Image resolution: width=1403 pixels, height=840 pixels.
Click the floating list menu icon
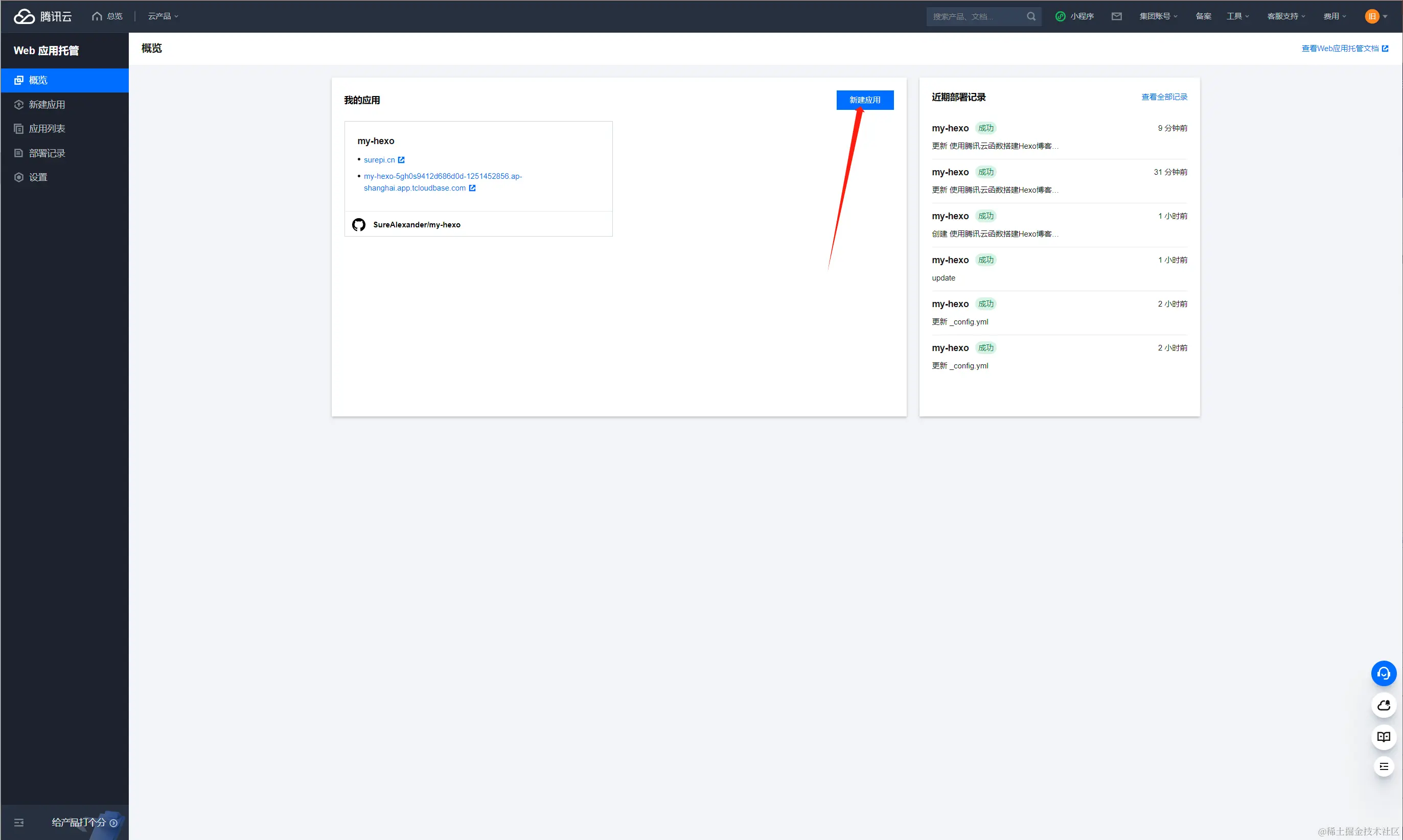click(1383, 766)
